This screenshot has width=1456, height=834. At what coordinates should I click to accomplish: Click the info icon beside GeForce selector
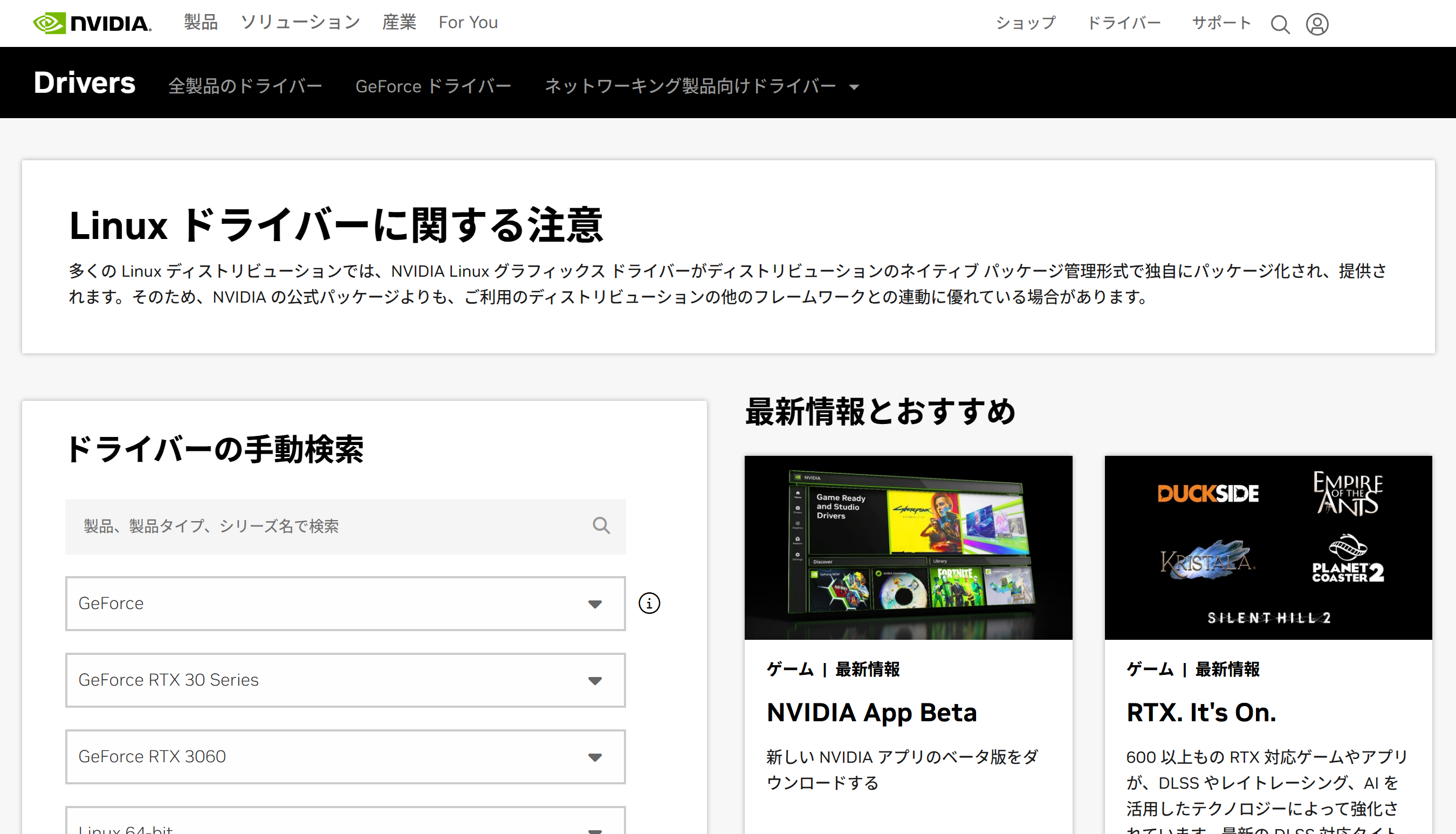(x=648, y=603)
